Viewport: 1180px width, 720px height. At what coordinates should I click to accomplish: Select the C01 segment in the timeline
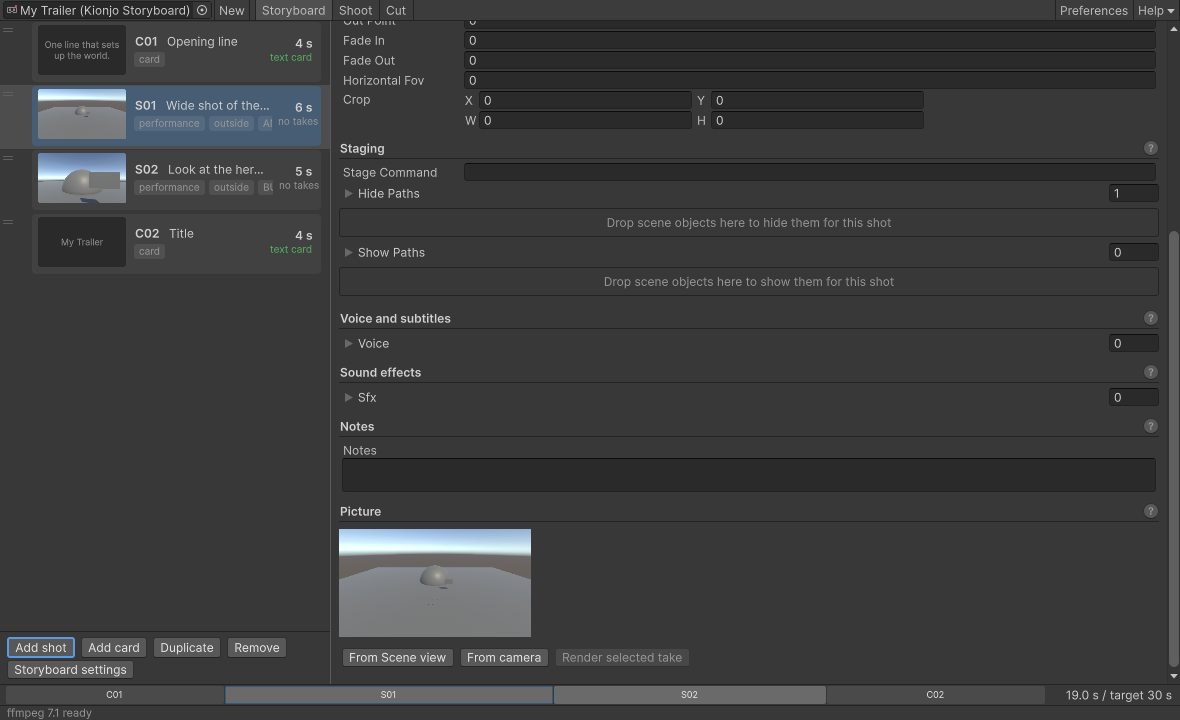click(x=114, y=695)
